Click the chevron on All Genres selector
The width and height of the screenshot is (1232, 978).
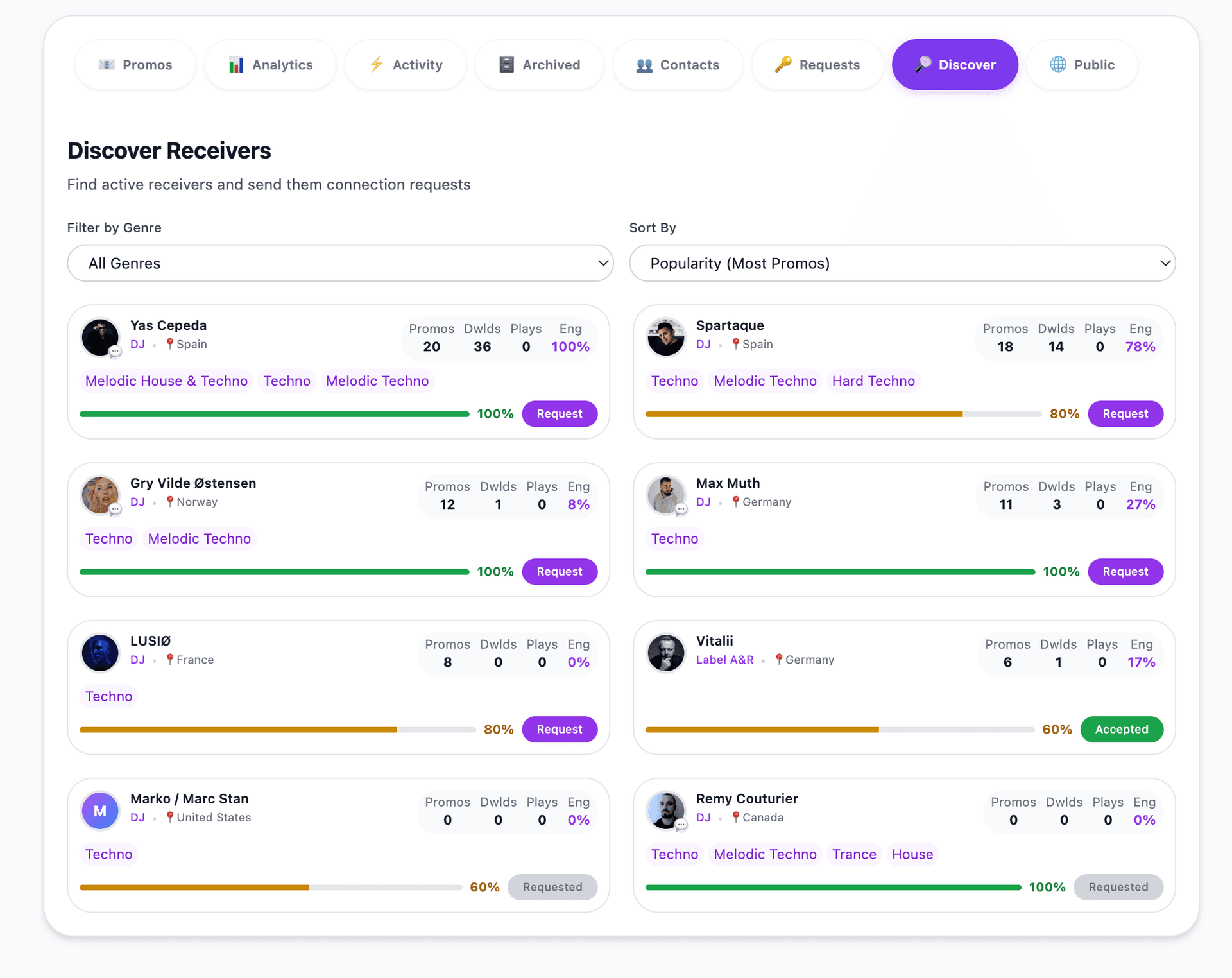click(x=603, y=263)
